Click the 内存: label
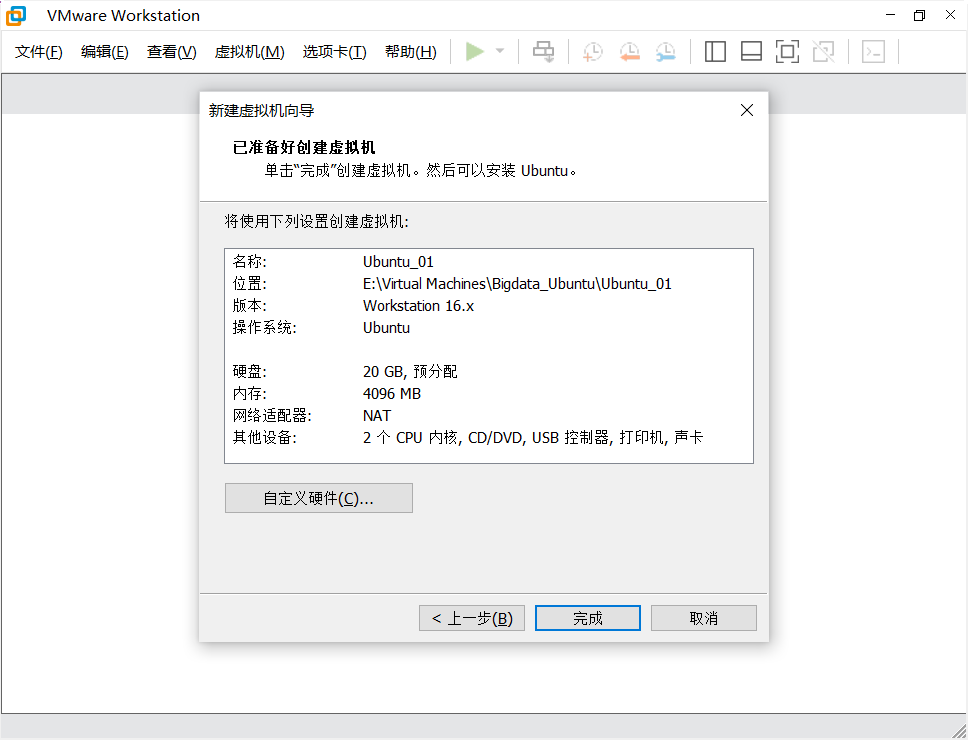The image size is (968, 740). click(x=249, y=394)
